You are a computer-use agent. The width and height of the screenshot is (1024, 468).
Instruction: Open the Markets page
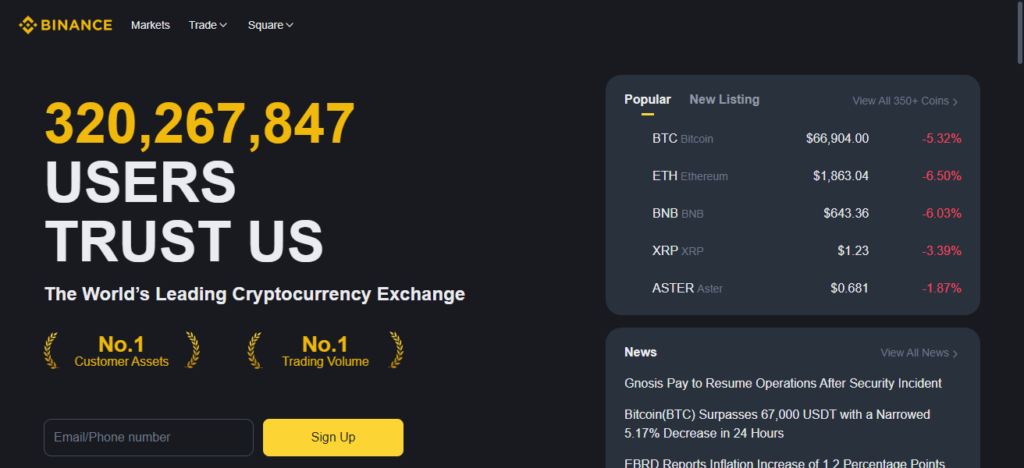coord(150,25)
